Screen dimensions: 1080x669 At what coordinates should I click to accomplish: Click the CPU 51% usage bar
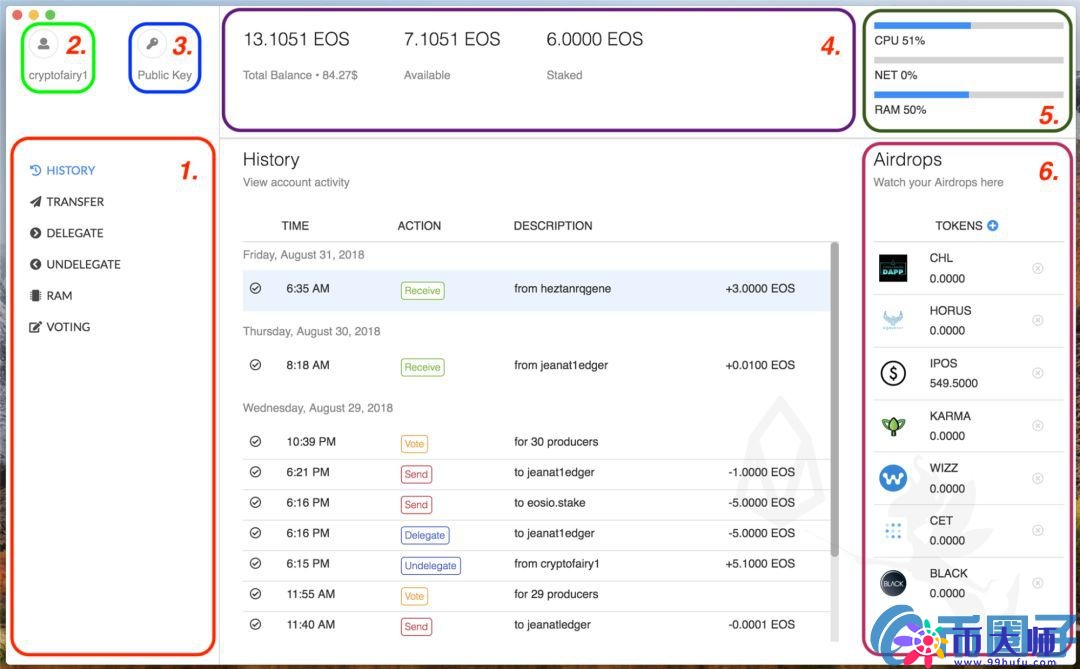coord(967,26)
